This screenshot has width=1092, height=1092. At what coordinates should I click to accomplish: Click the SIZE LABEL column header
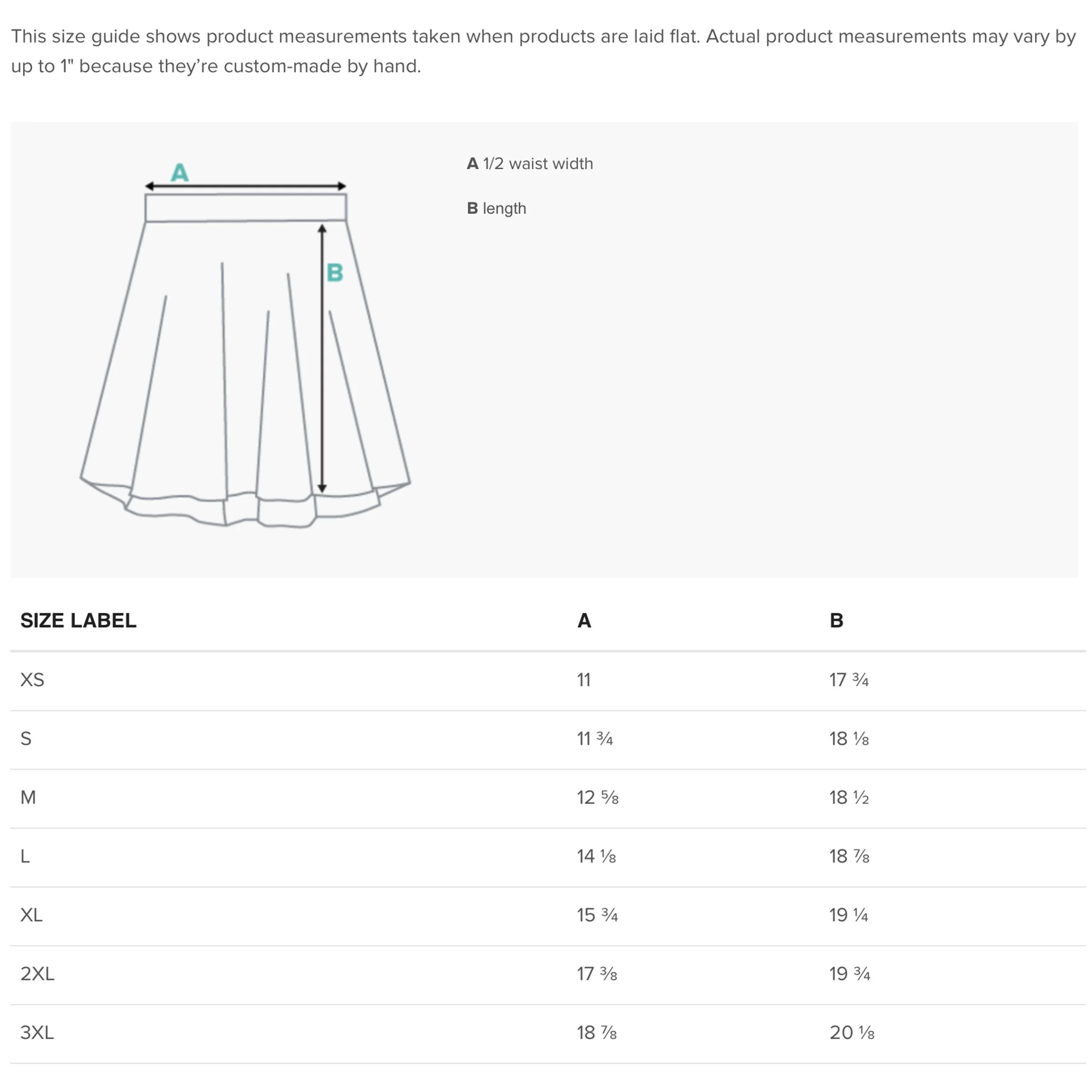click(x=78, y=621)
